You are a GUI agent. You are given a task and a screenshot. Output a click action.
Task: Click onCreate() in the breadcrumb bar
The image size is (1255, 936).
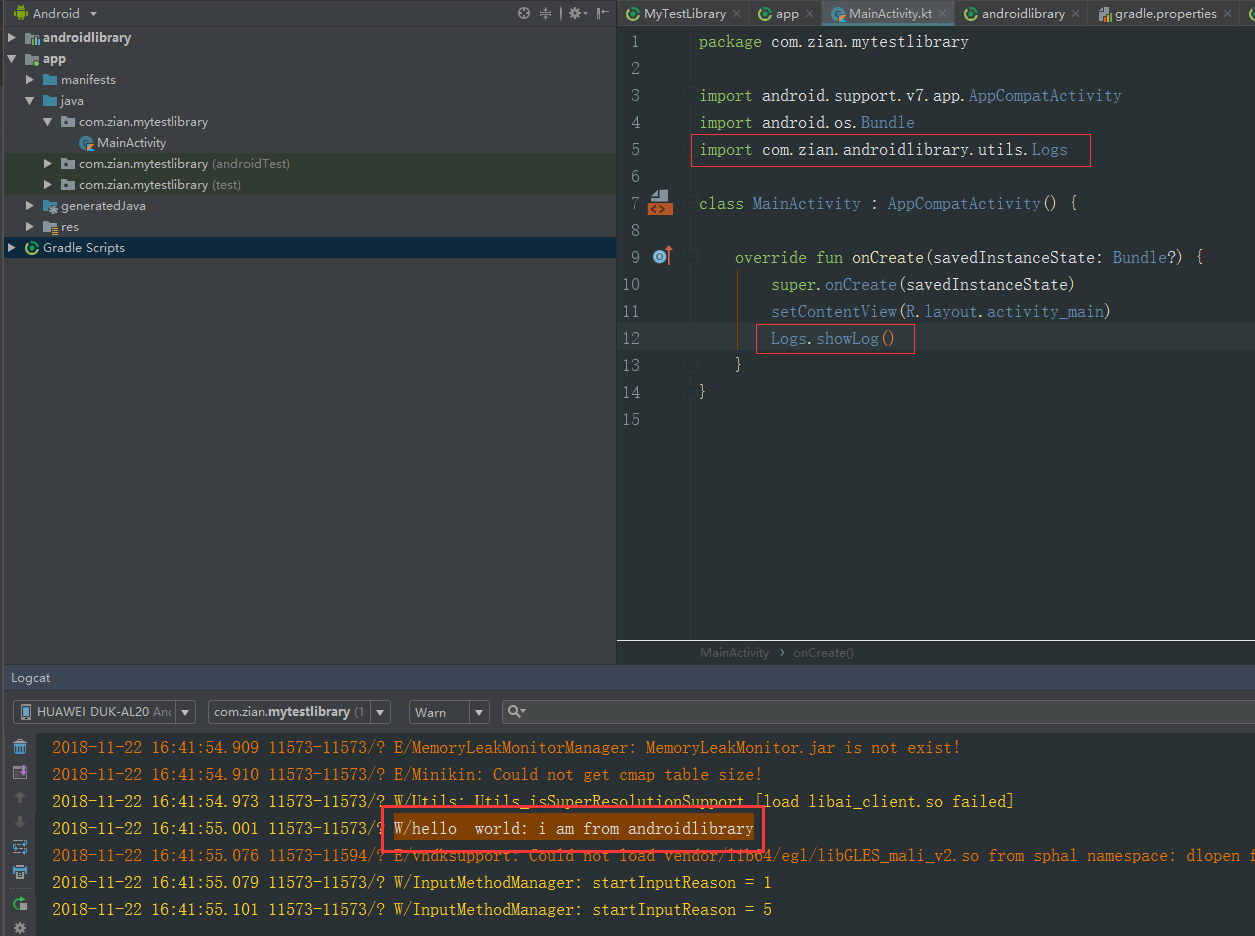point(822,652)
